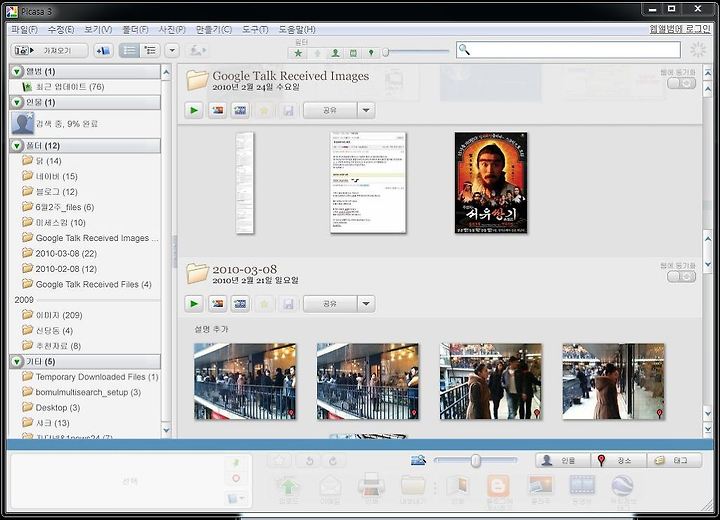720x520 pixels.
Task: Click the 웹앨범에 로그인 link
Action: tap(680, 29)
